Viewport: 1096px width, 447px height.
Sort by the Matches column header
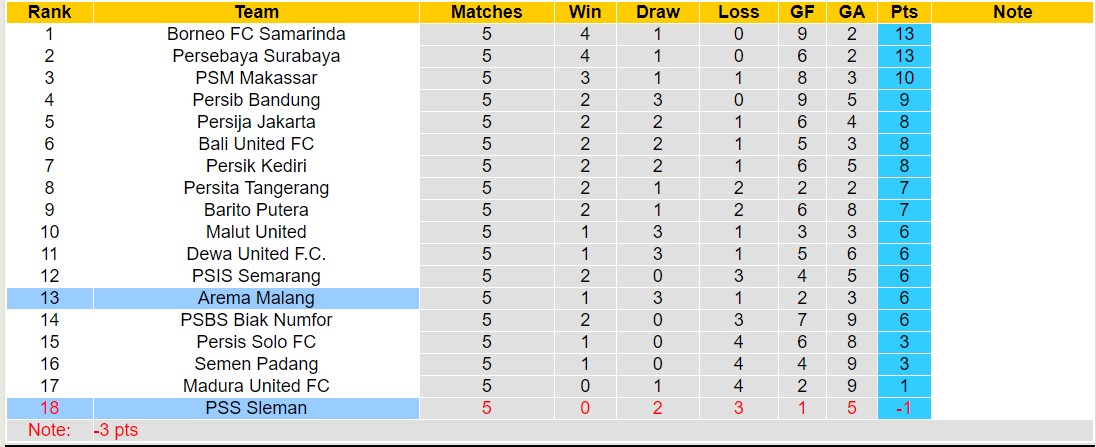coord(486,12)
